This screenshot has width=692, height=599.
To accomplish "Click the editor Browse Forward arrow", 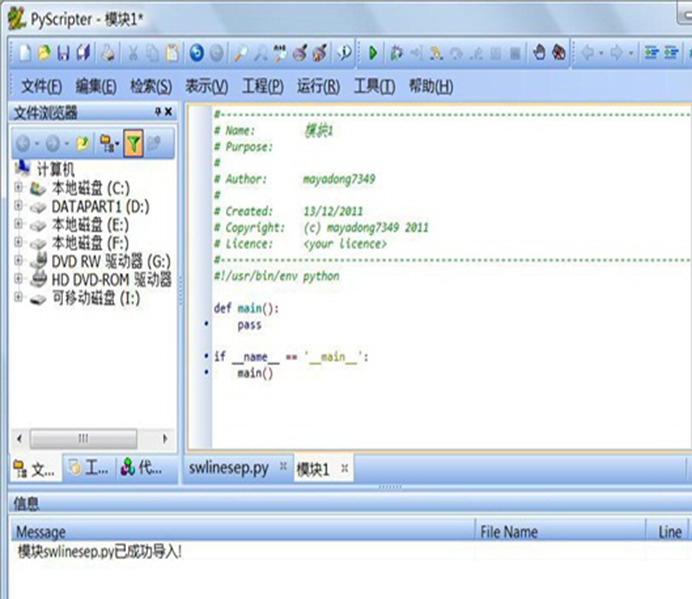I will tap(617, 53).
